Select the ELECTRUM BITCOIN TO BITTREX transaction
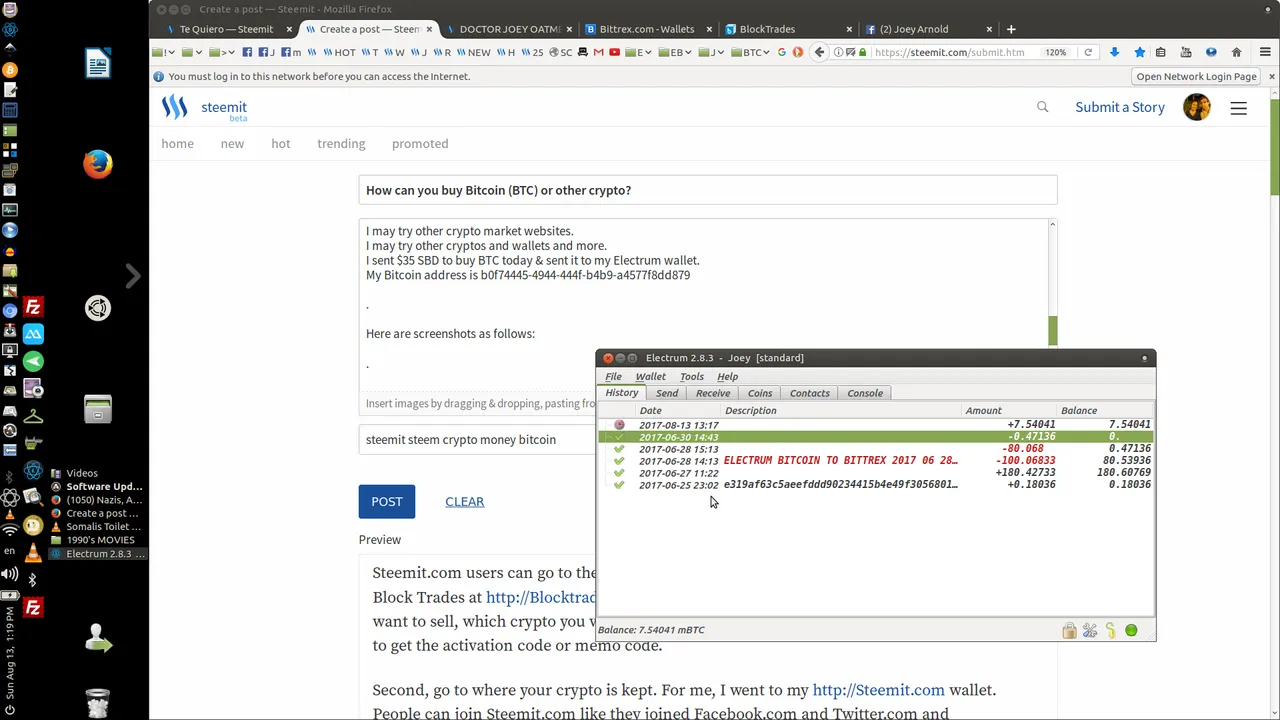Image resolution: width=1280 pixels, height=720 pixels. (875, 461)
